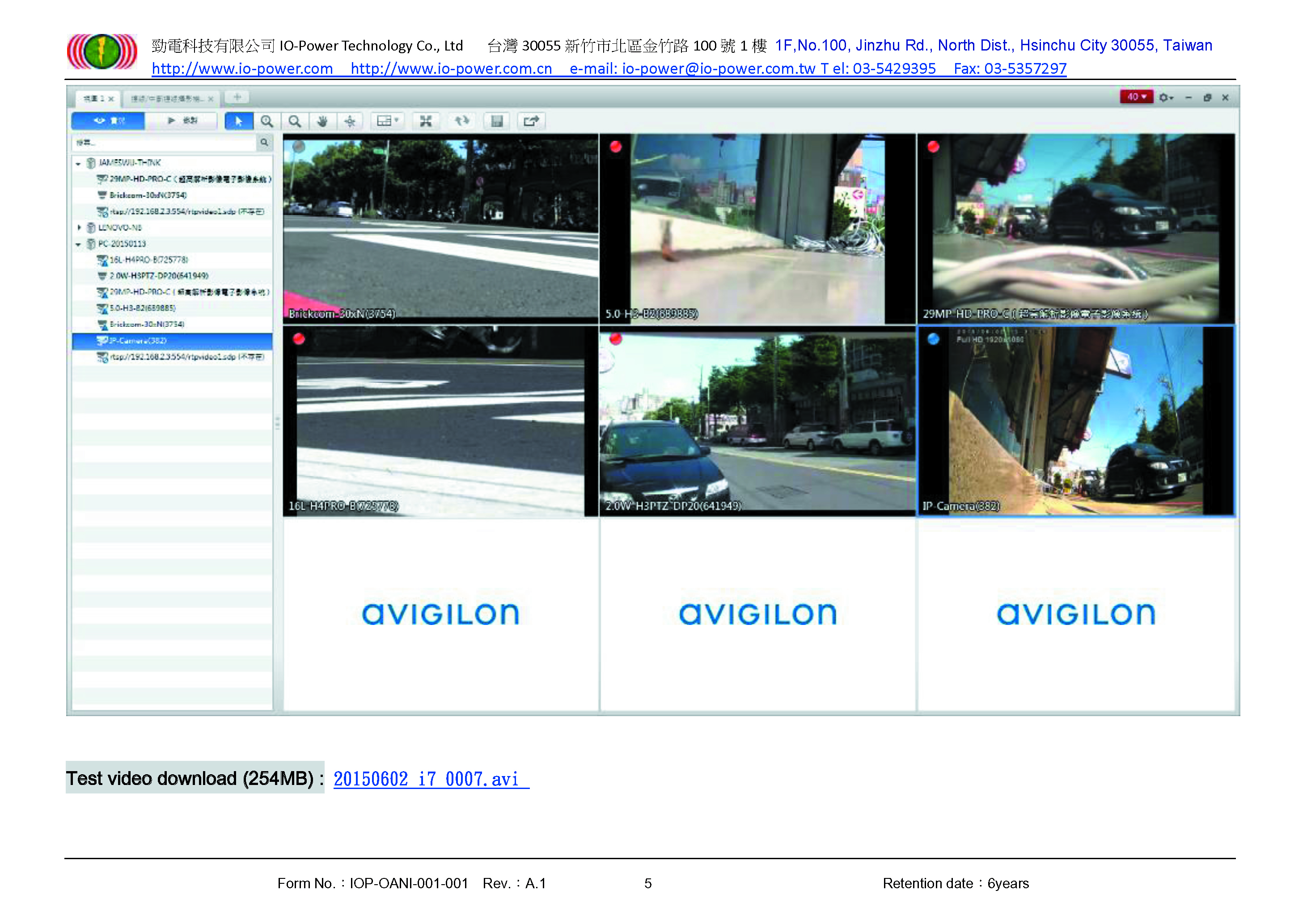Select 2.0W-H3PTZ-DP20(641949) in camera tree
This screenshot has width=1307, height=924.
pos(173,277)
